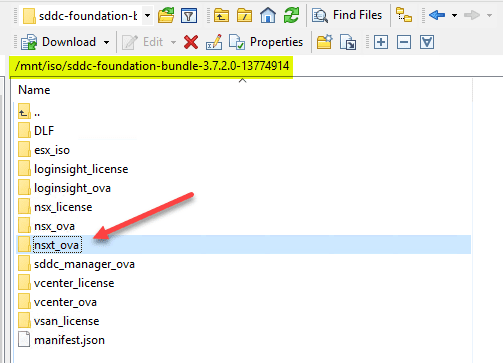
Task: Select the DLF folder
Action: point(36,131)
